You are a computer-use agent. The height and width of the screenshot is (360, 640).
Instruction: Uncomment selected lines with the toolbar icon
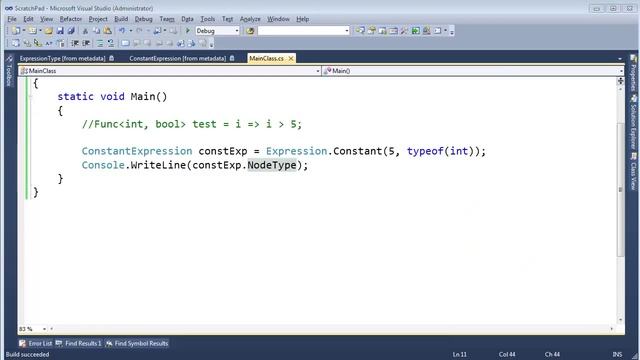click(x=111, y=43)
